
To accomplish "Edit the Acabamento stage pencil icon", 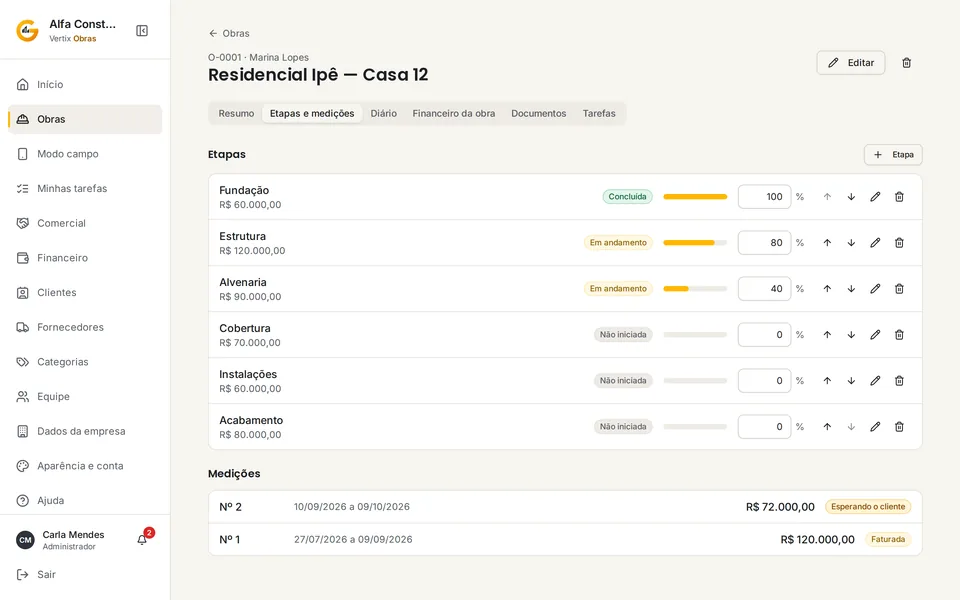I will coord(875,427).
